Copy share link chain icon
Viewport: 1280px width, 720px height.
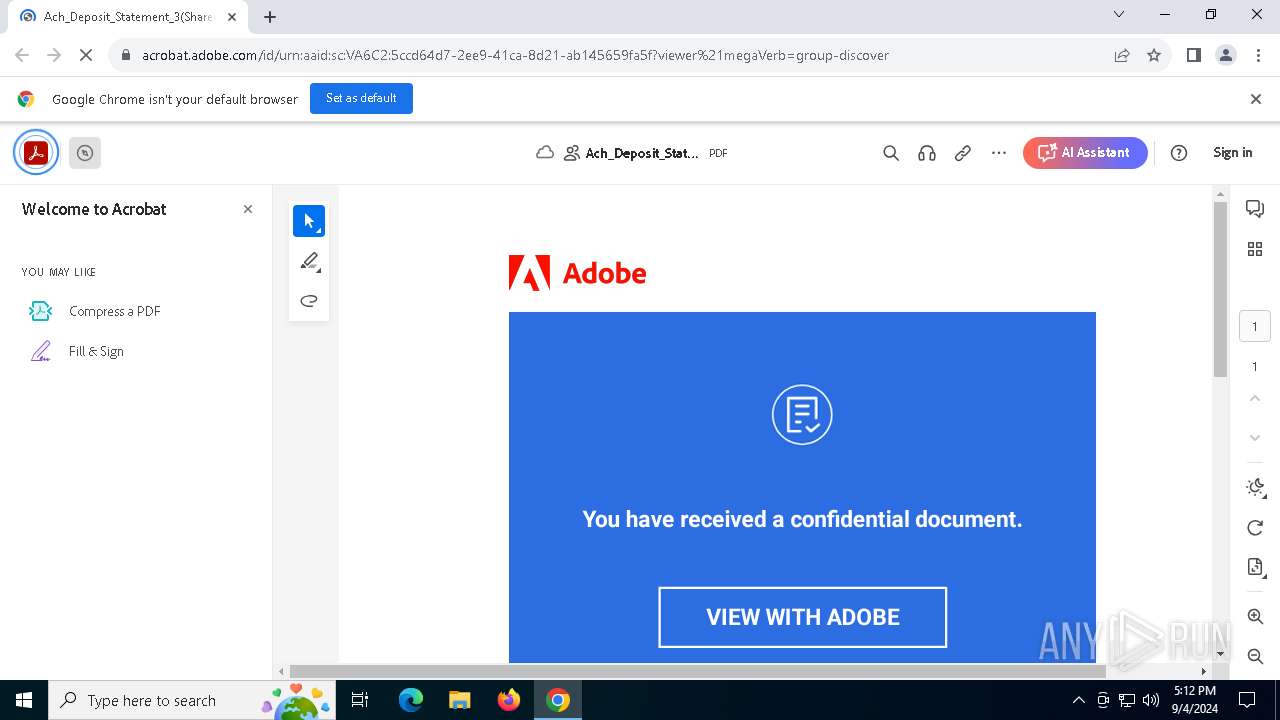[963, 153]
